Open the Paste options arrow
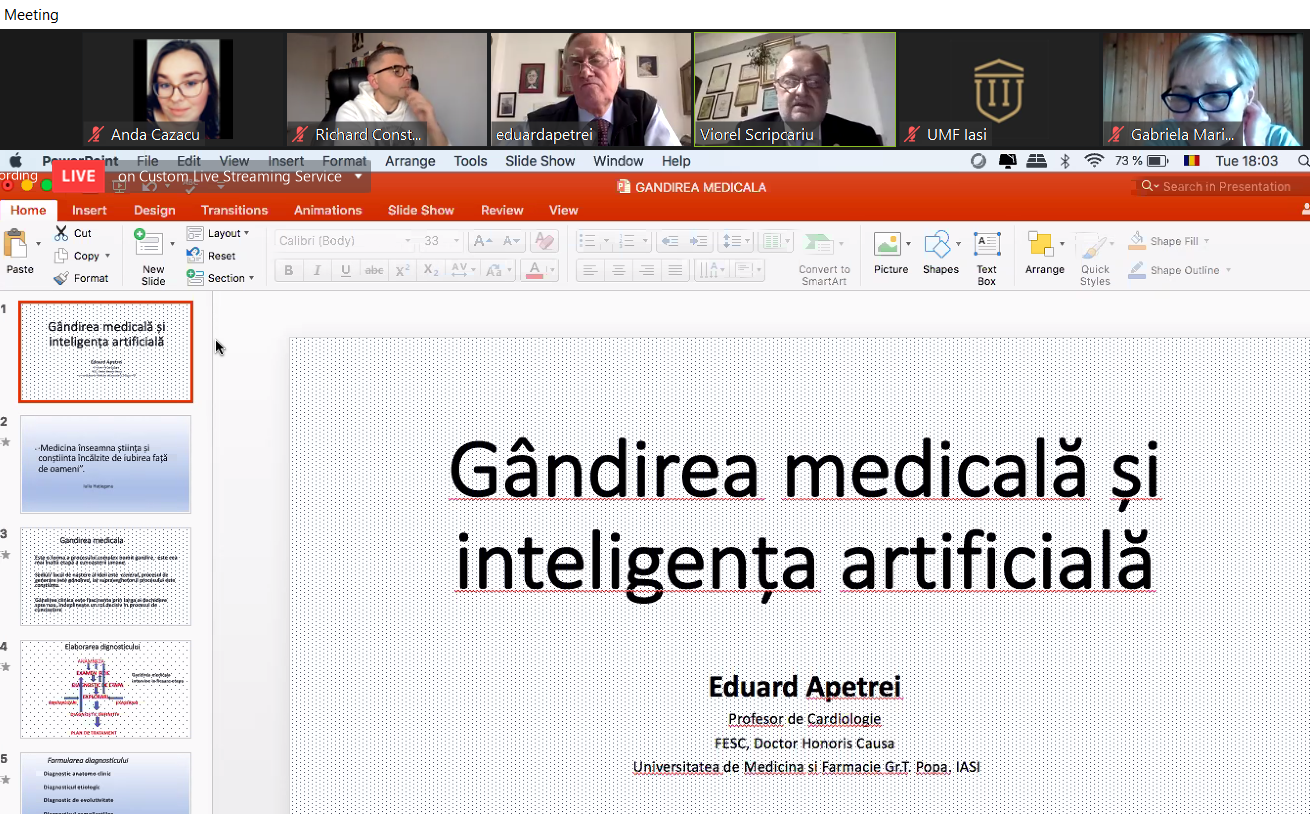The image size is (1310, 814). [38, 244]
